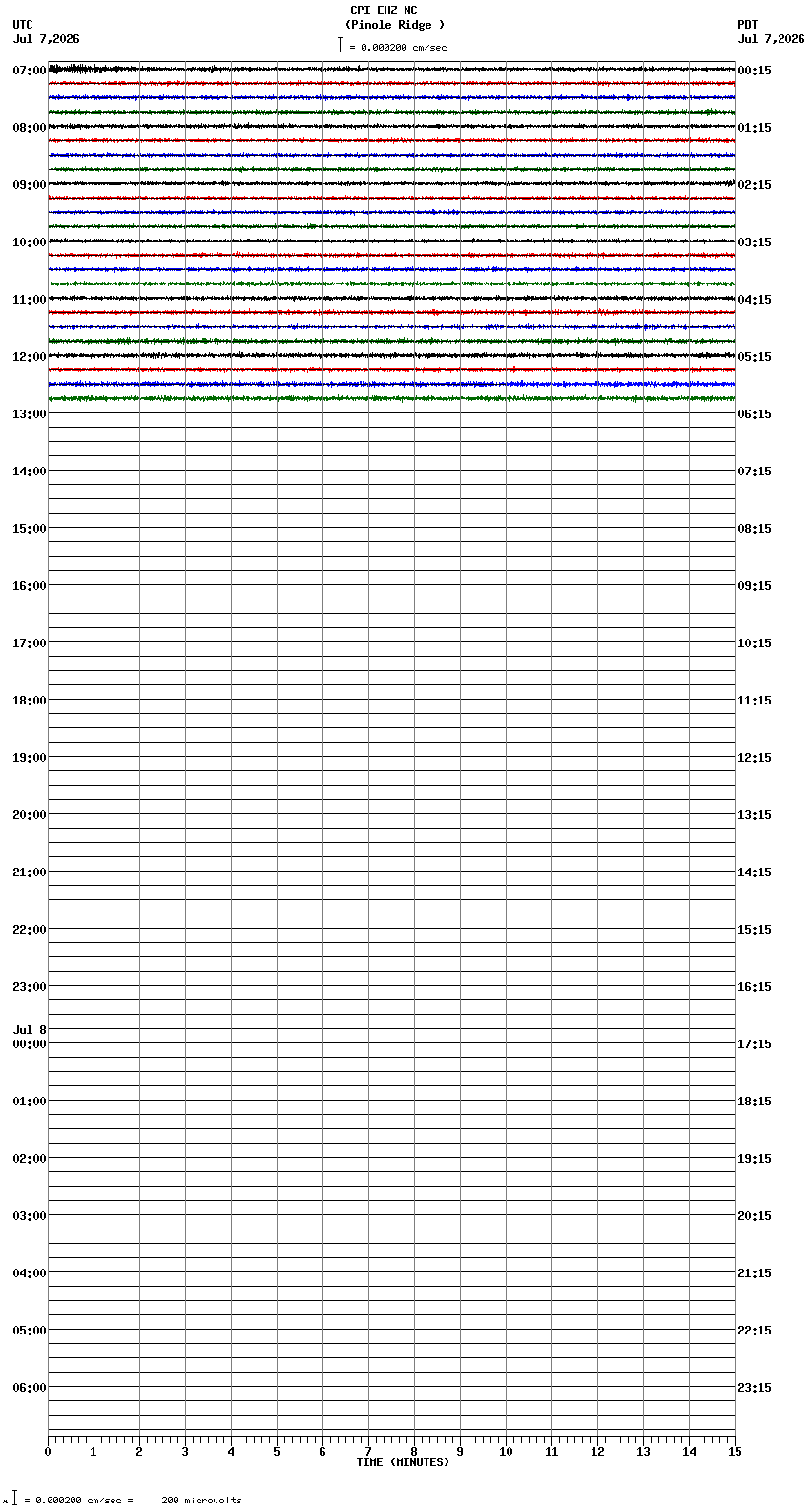The height and width of the screenshot is (1512, 811).
Task: Click the '13:00' UTC time label
Action: click(30, 414)
